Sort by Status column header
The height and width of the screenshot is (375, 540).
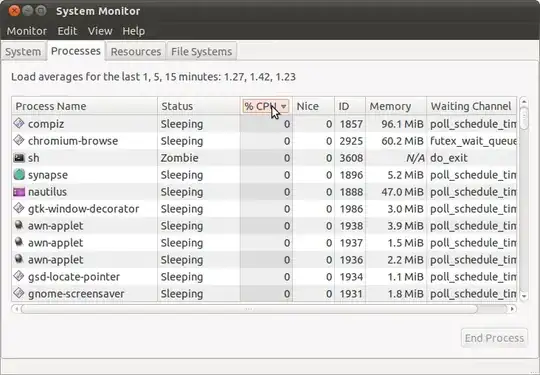pyautogui.click(x=199, y=106)
